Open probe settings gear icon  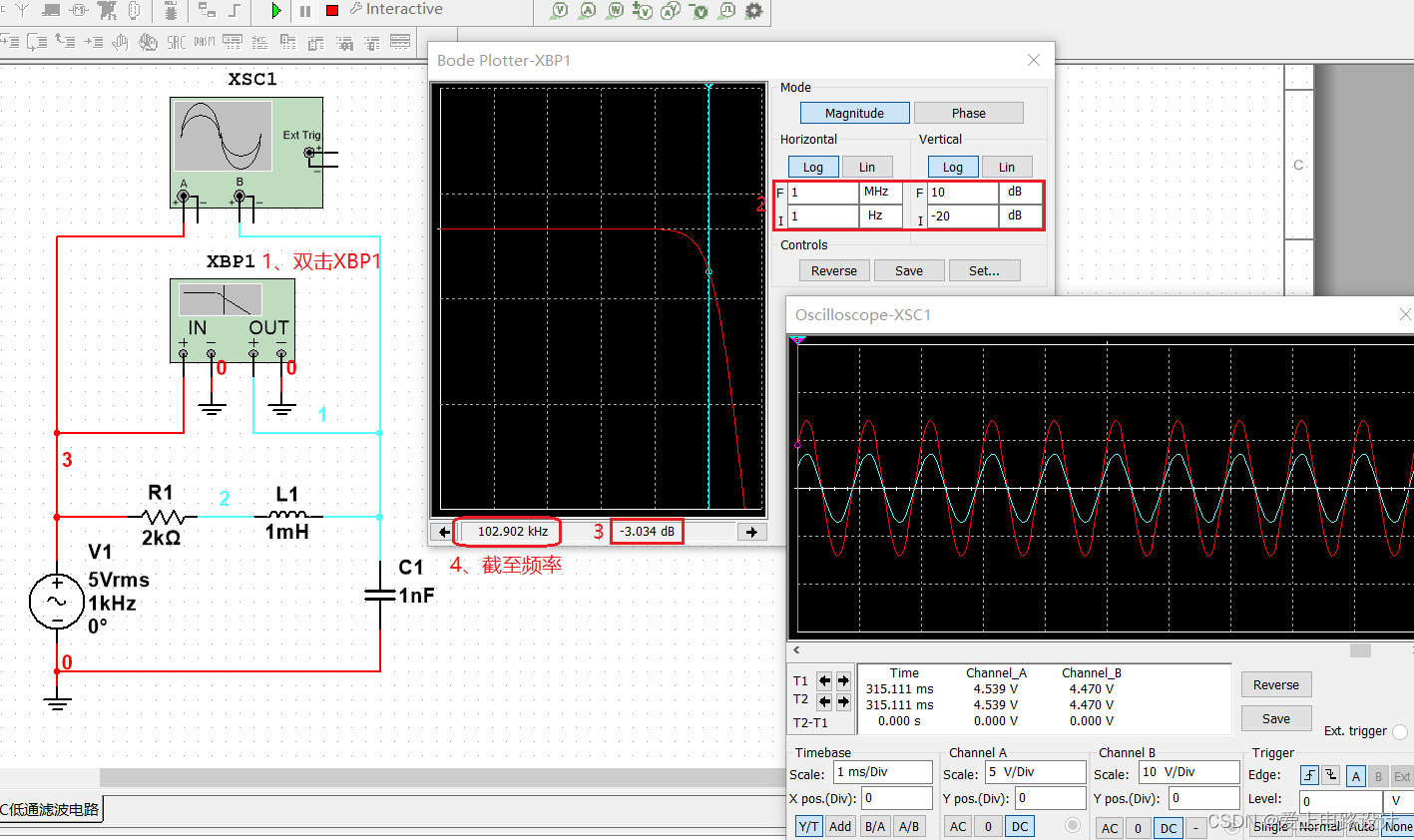point(754,10)
